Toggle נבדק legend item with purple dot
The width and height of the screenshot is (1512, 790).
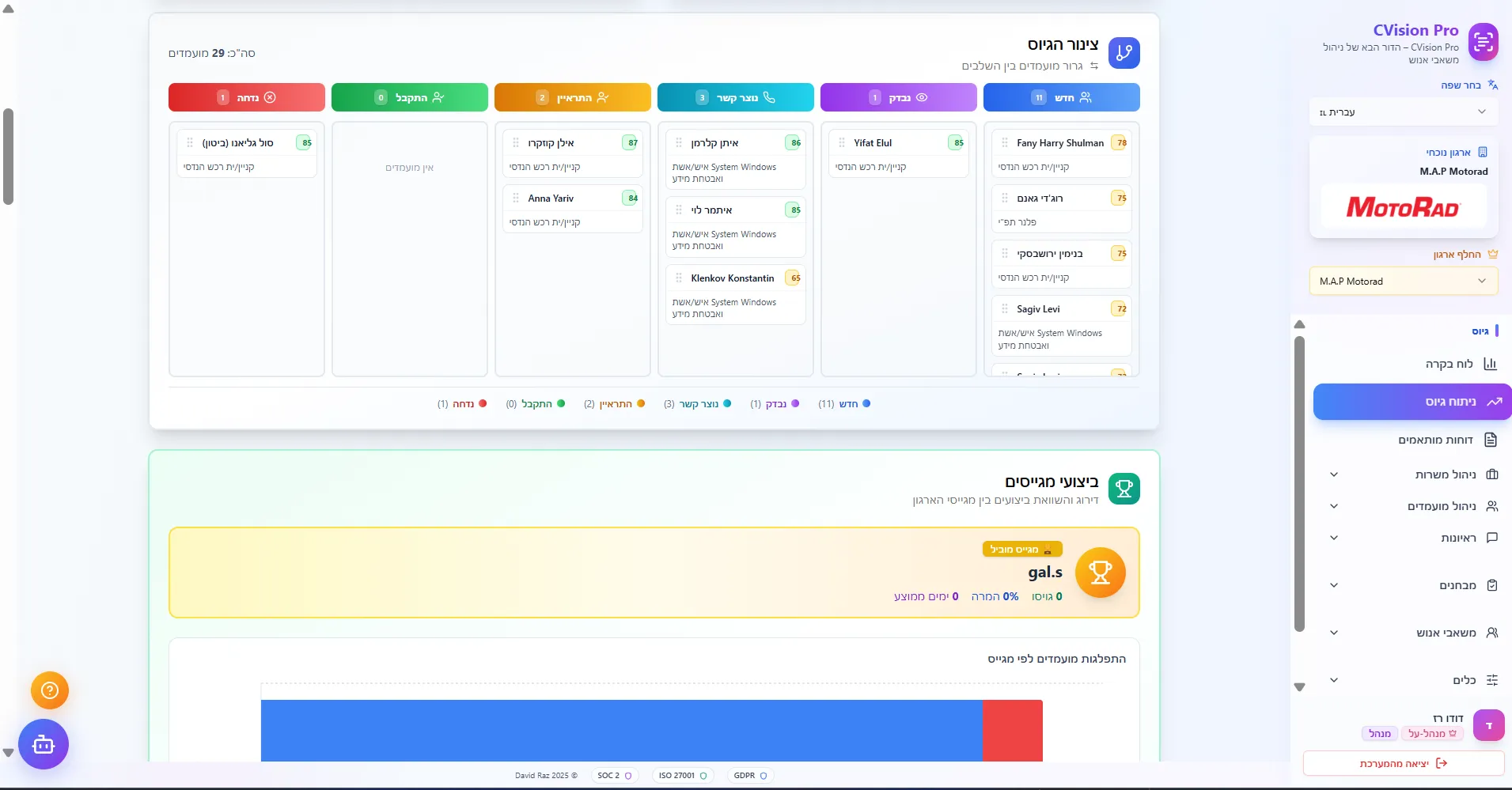[x=775, y=403]
